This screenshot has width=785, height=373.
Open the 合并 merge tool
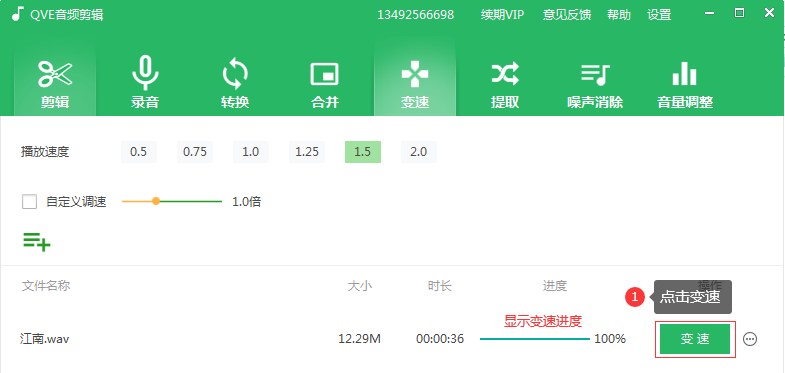(x=325, y=84)
